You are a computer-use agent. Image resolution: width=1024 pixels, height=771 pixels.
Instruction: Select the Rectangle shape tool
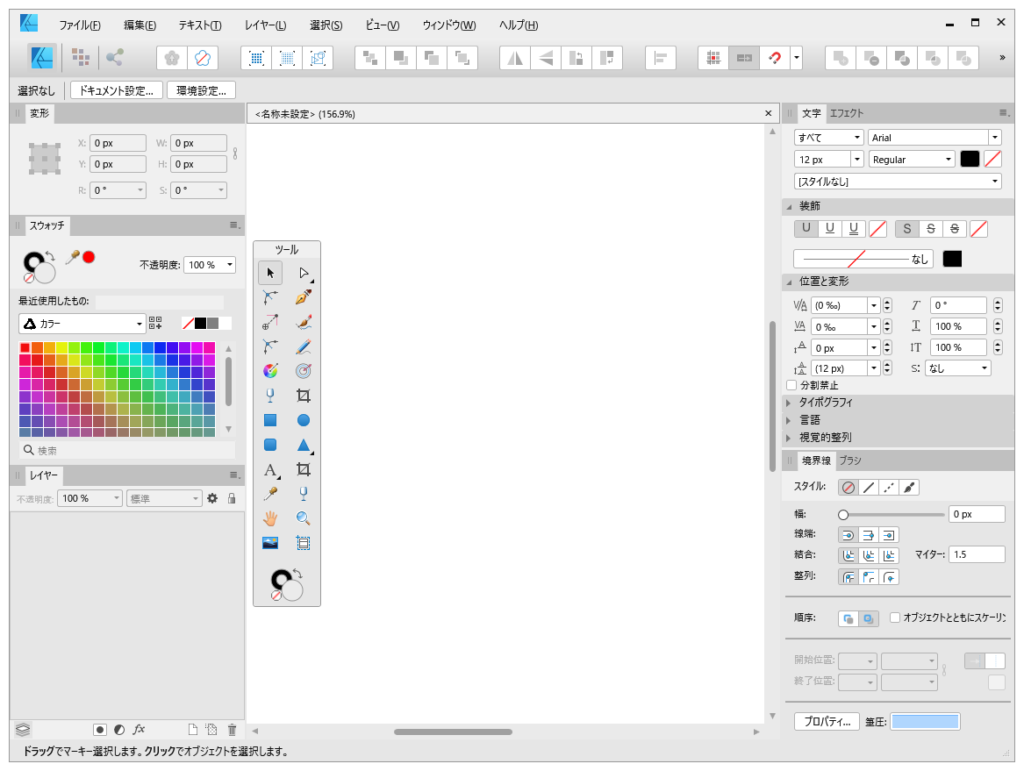(270, 420)
